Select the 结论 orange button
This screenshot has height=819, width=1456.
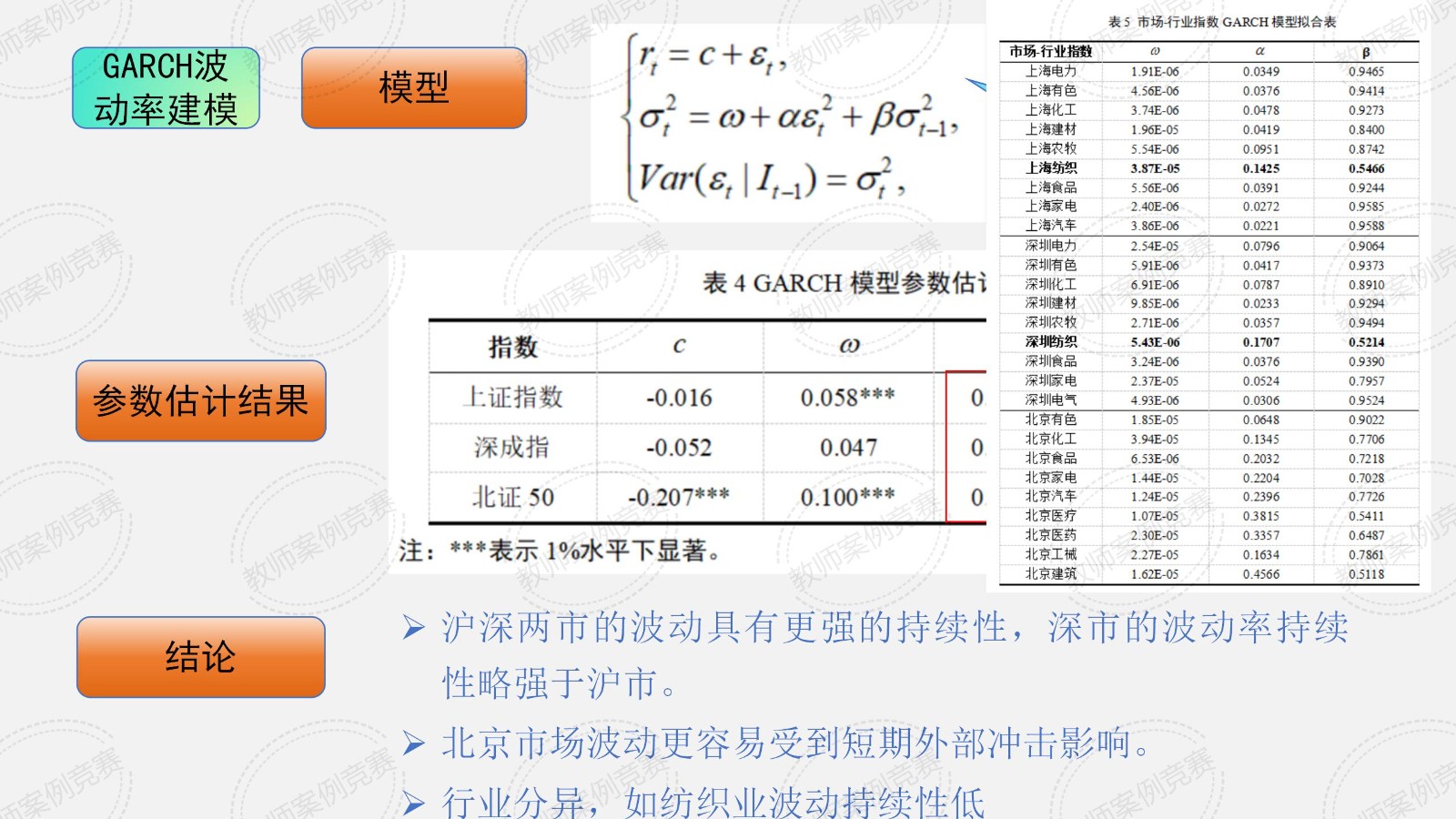pyautogui.click(x=200, y=657)
